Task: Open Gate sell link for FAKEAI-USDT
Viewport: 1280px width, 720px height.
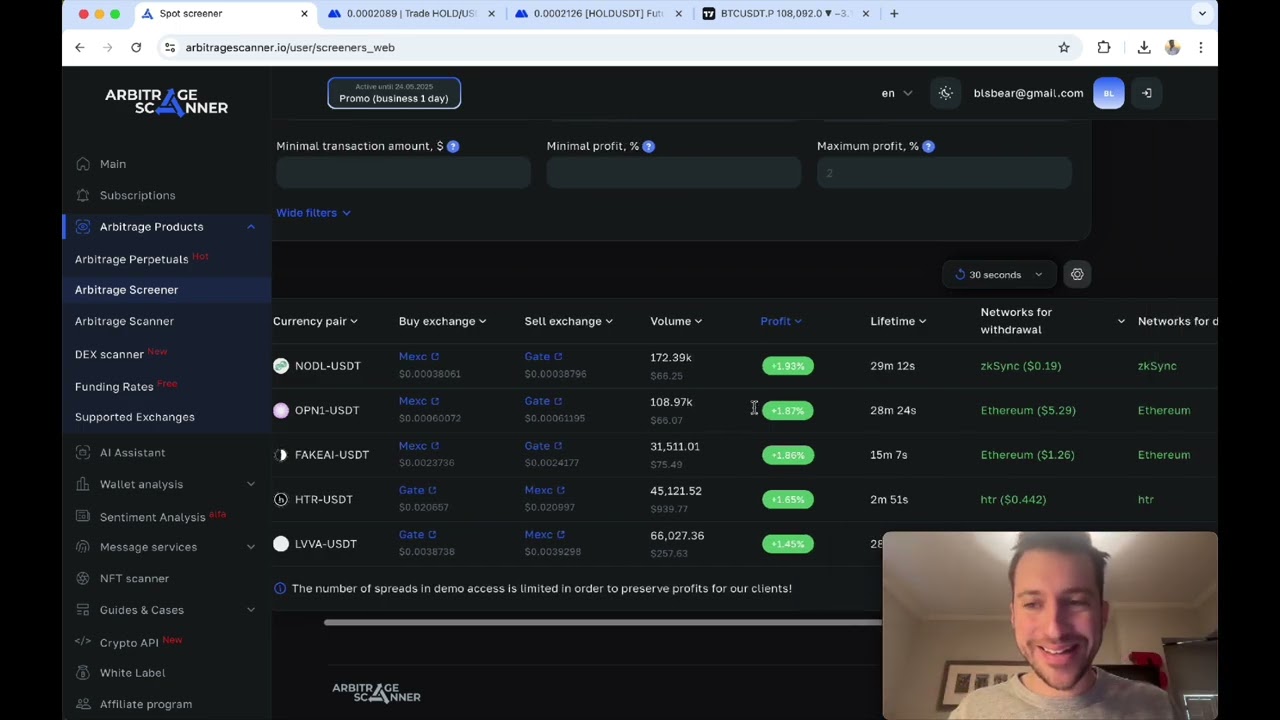Action: [x=543, y=446]
